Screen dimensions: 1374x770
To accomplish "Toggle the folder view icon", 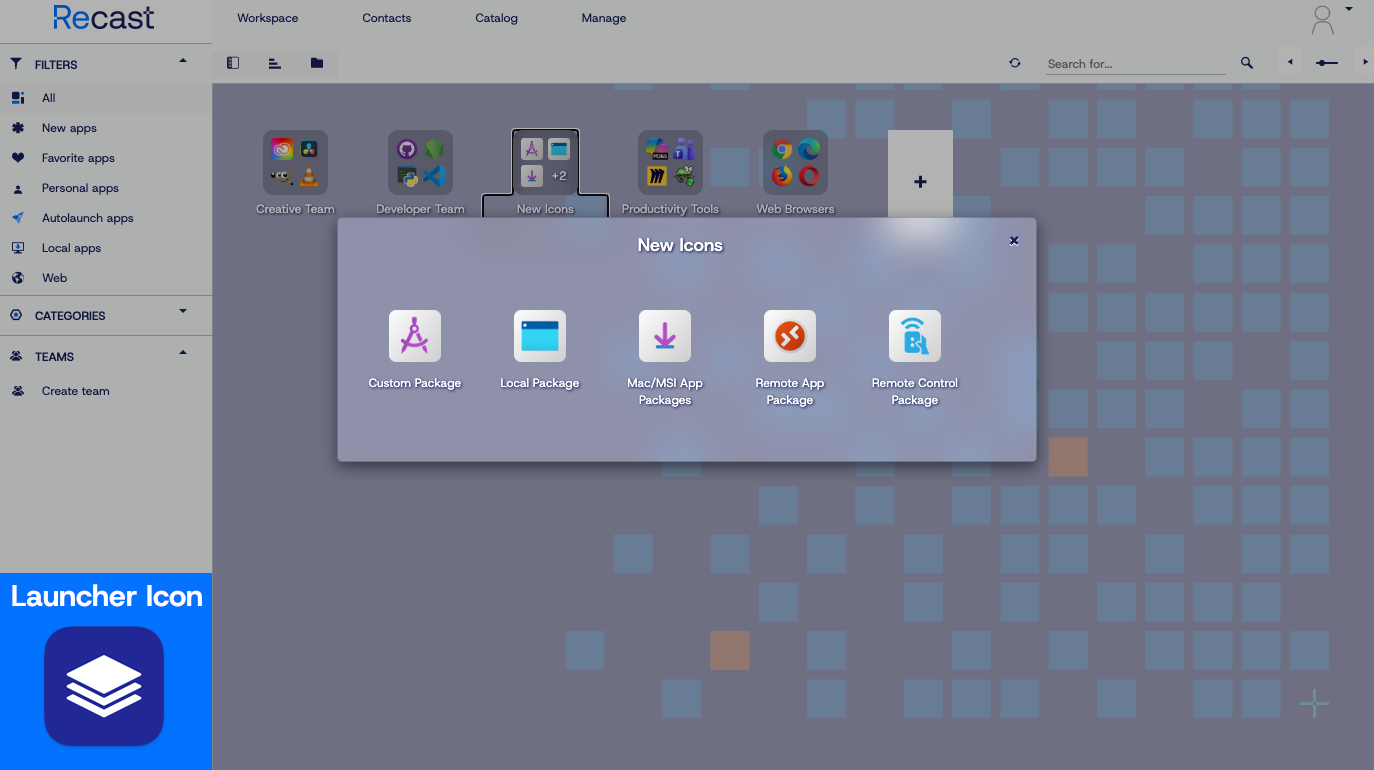I will click(317, 63).
